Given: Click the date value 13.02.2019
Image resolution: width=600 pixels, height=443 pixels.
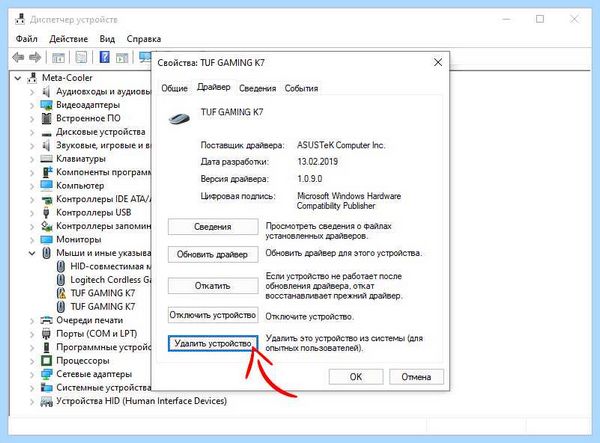Looking at the screenshot, I should point(318,161).
